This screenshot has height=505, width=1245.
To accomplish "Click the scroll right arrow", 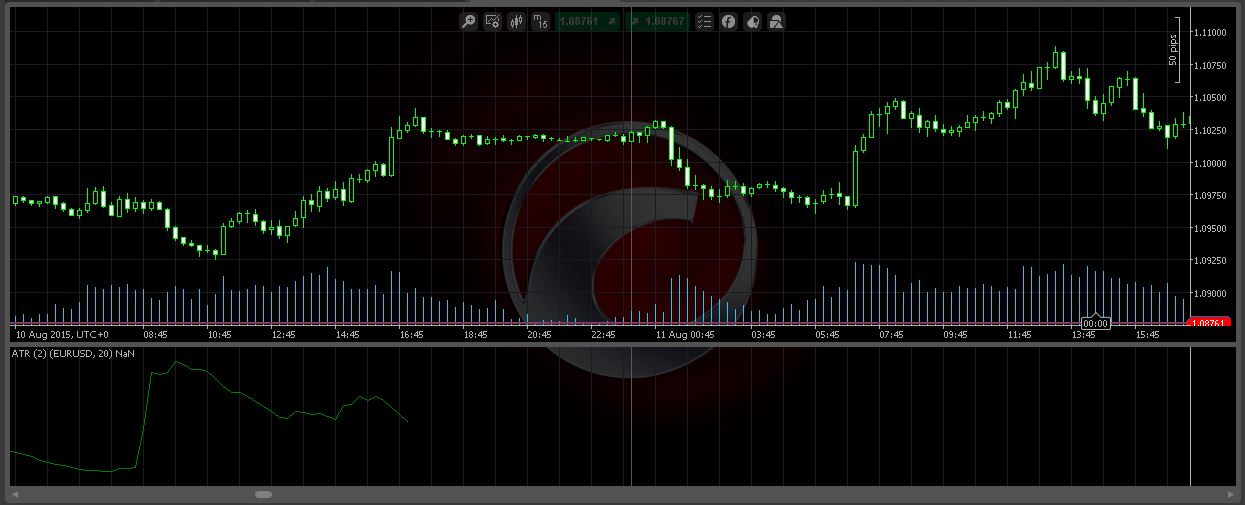I will (x=1229, y=494).
